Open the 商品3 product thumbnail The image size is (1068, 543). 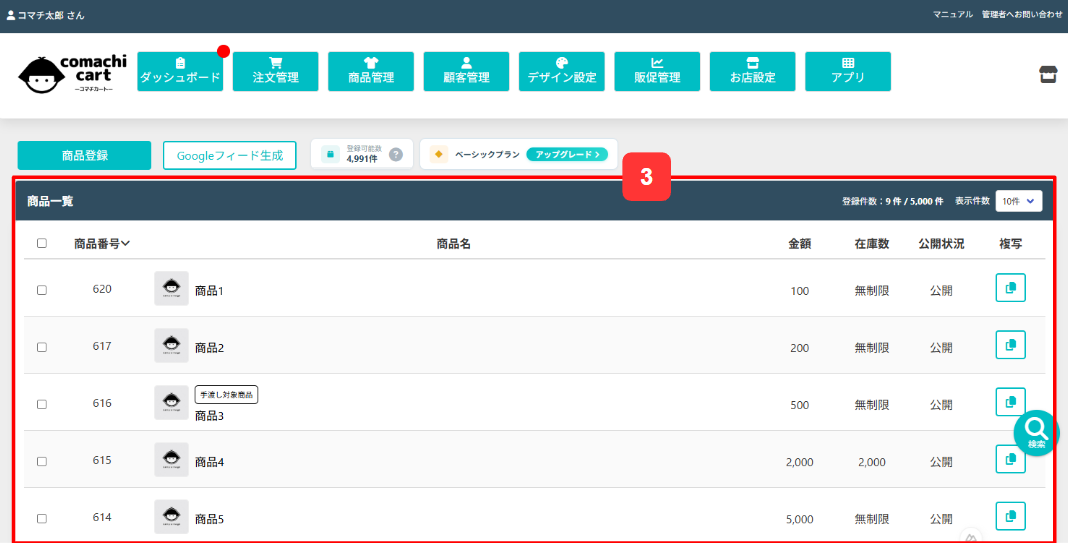[x=171, y=403]
